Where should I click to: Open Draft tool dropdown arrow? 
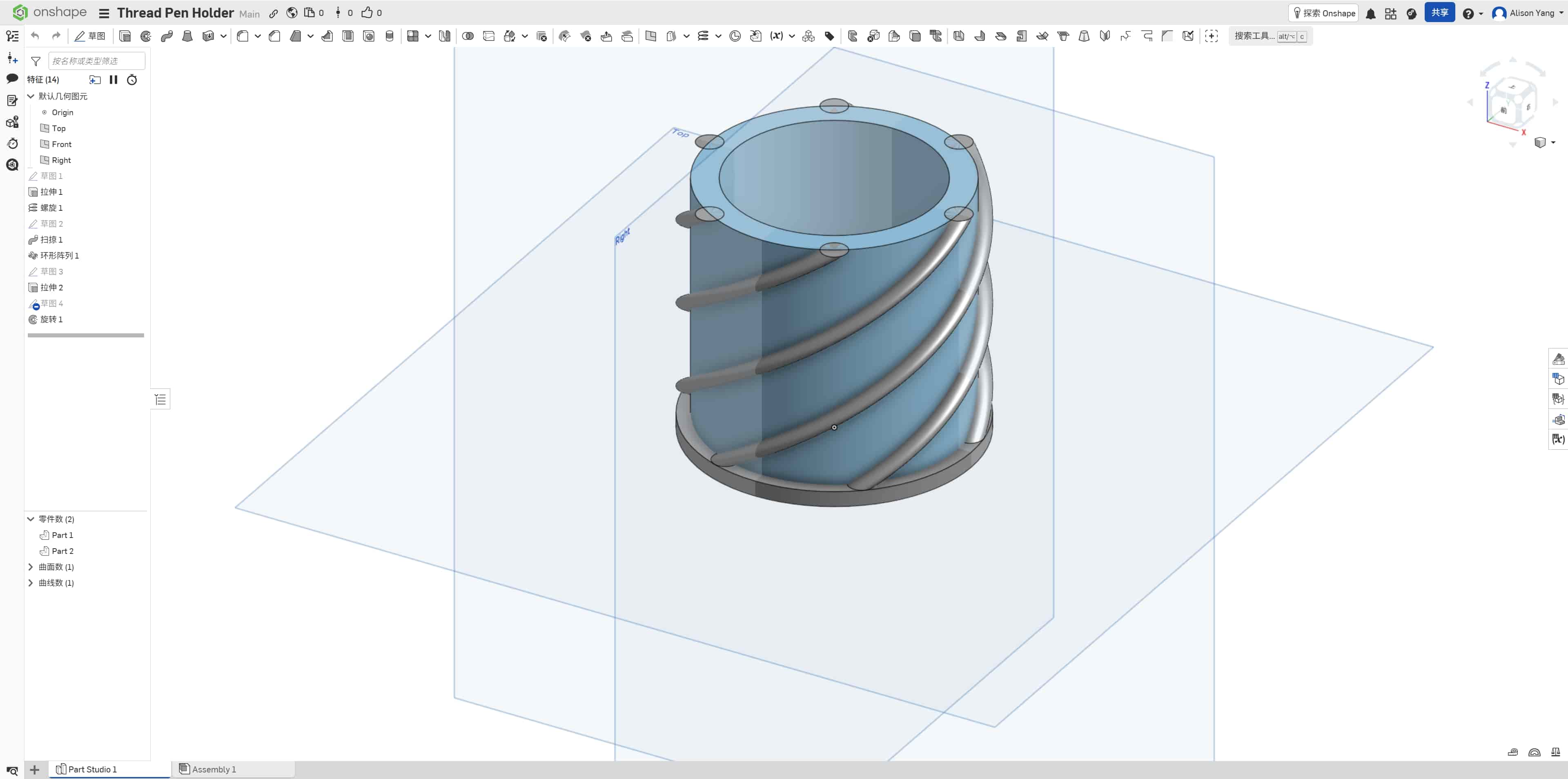coord(310,36)
